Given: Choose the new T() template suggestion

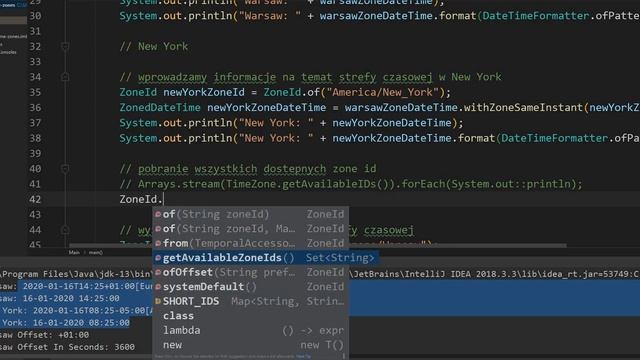Looking at the screenshot, I should pos(251,345).
